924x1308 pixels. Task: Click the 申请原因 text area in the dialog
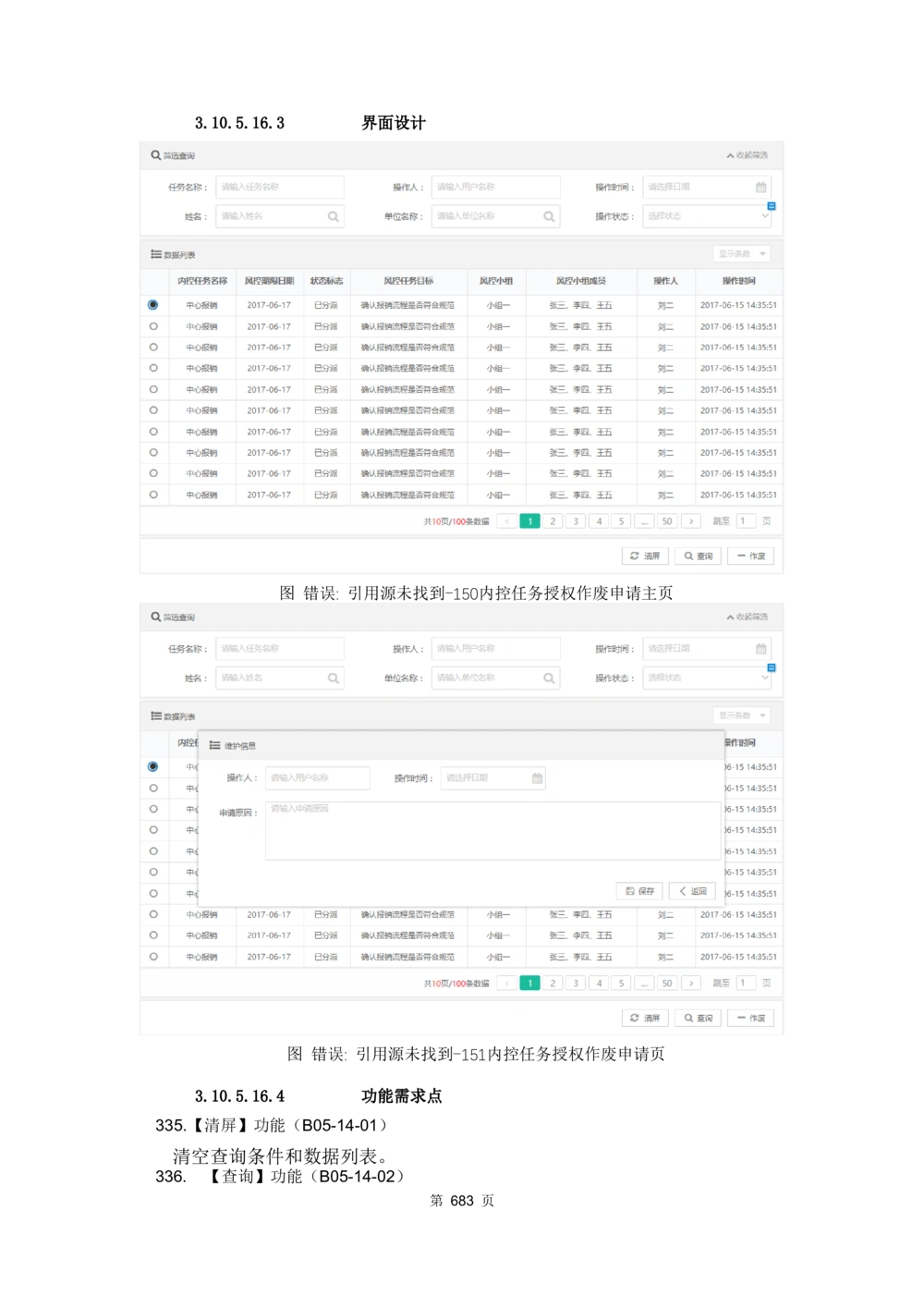pyautogui.click(x=492, y=830)
